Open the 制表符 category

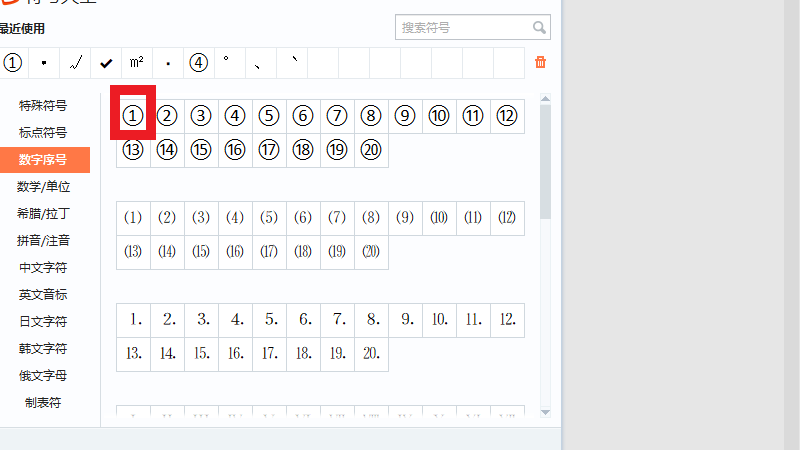point(44,403)
